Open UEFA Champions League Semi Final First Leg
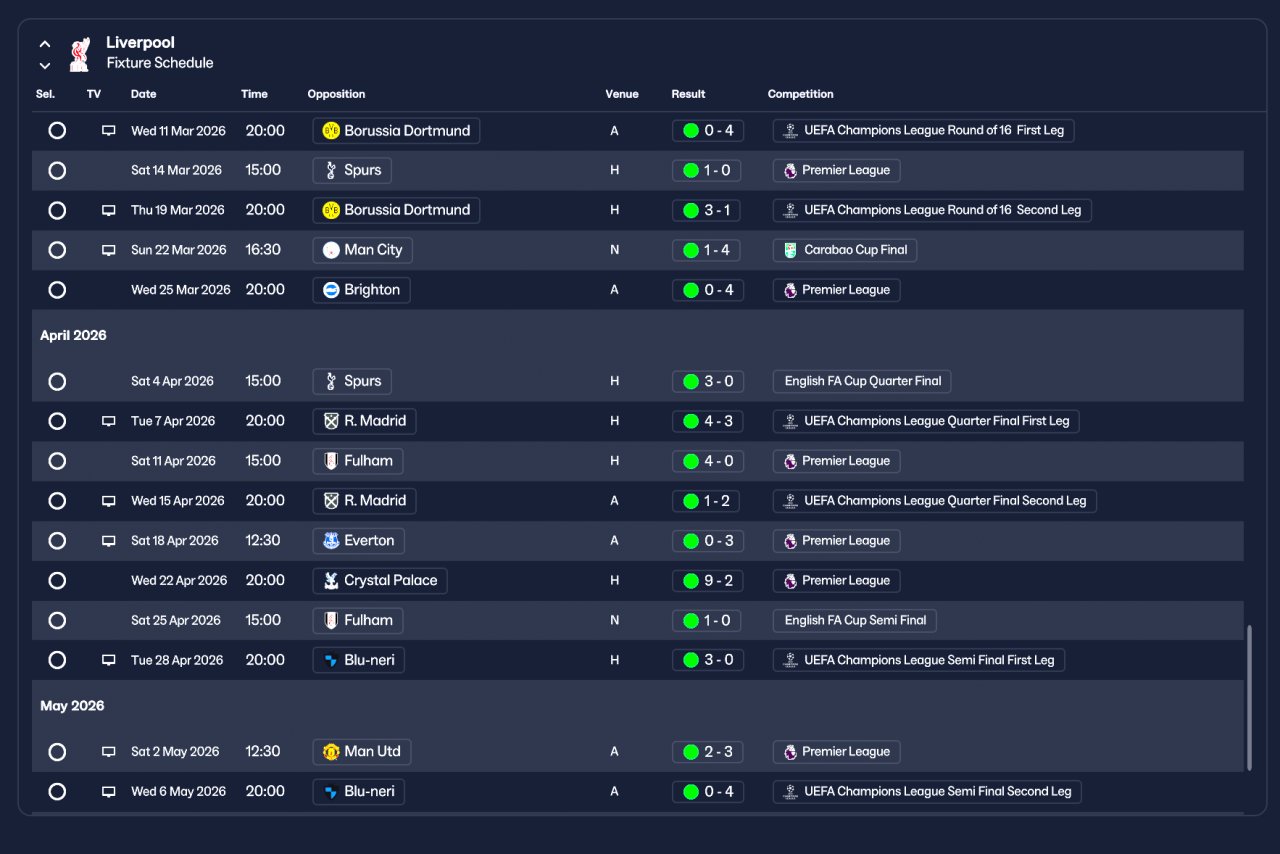The width and height of the screenshot is (1280, 854). (919, 661)
